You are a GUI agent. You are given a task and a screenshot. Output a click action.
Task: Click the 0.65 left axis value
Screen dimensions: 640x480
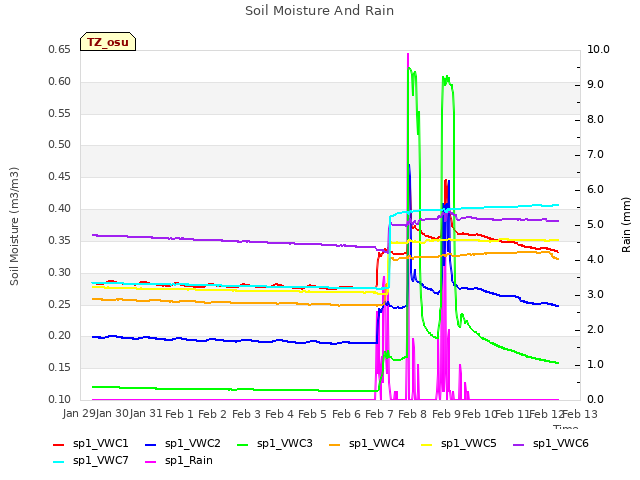point(60,49)
